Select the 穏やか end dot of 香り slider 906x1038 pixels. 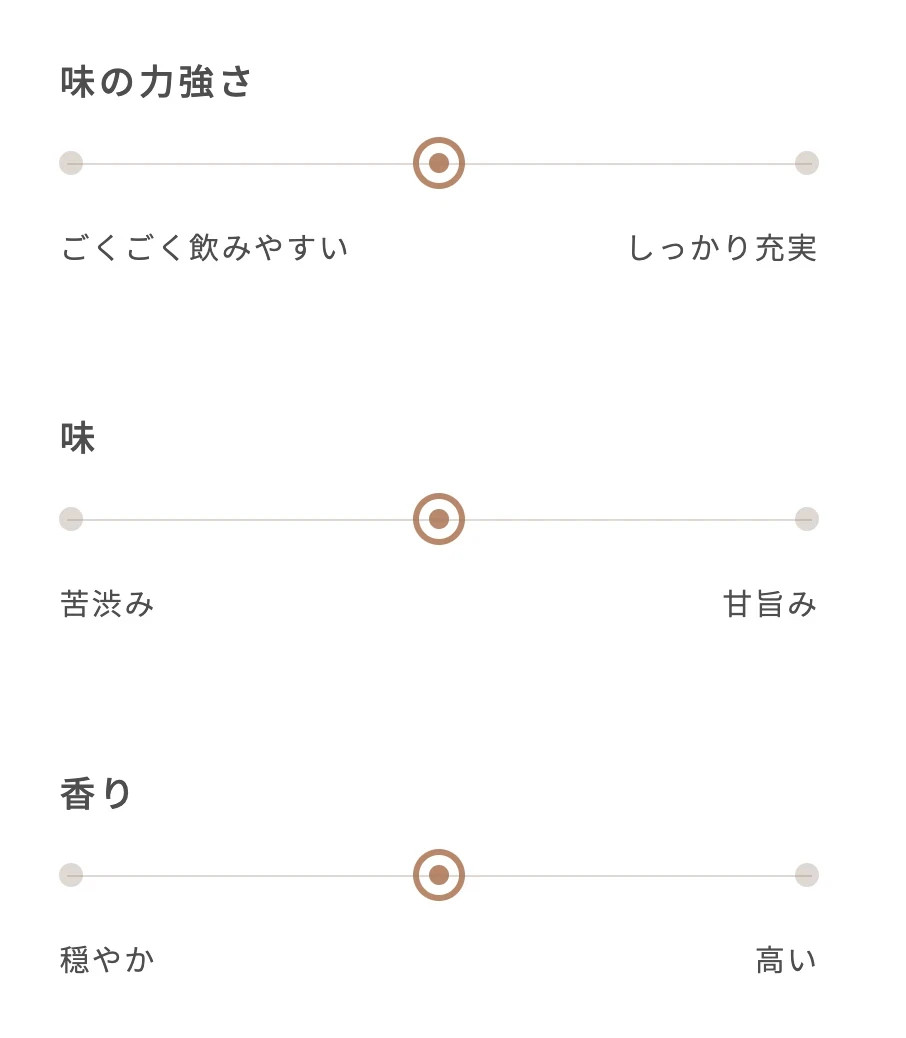(71, 875)
